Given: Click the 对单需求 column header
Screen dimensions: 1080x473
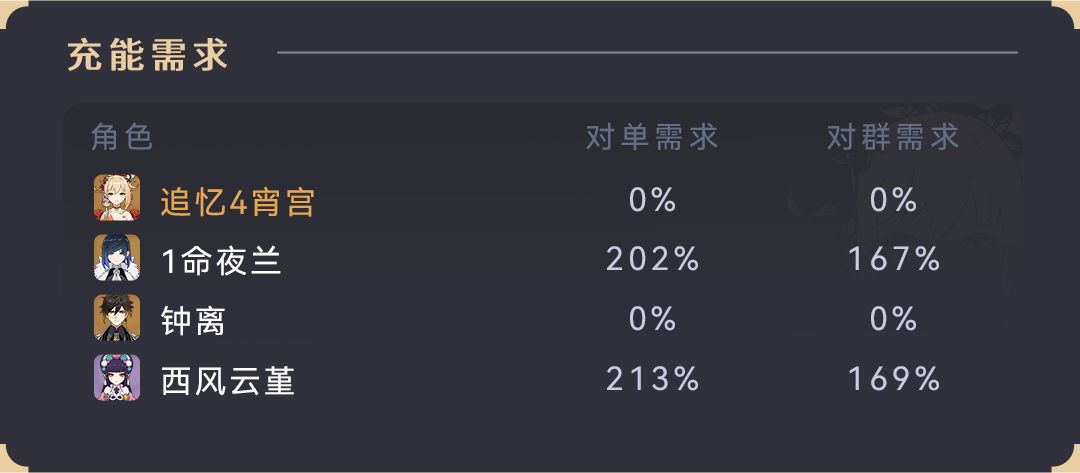Looking at the screenshot, I should coord(652,137).
